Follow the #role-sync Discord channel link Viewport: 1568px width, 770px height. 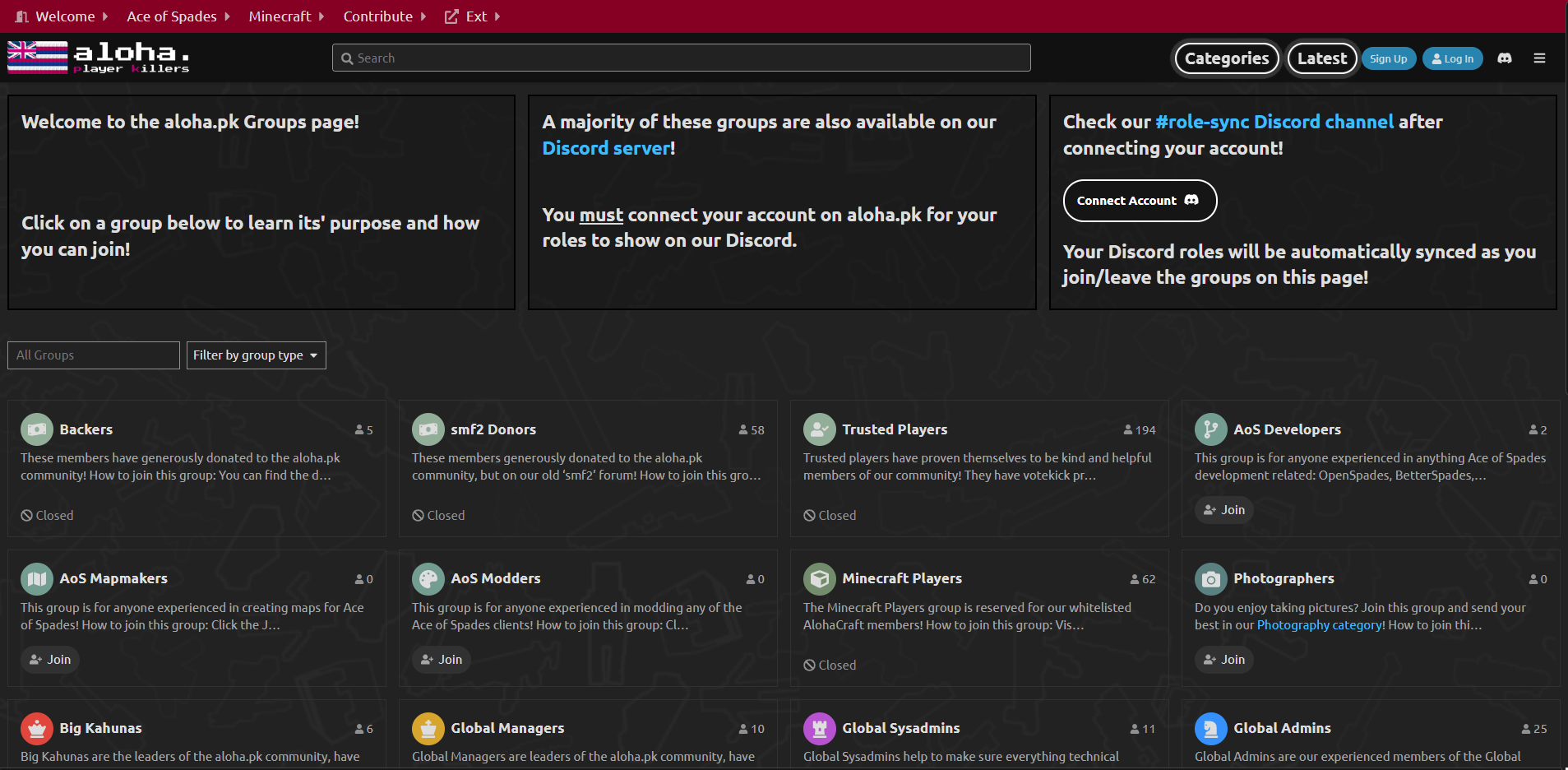tap(1274, 122)
